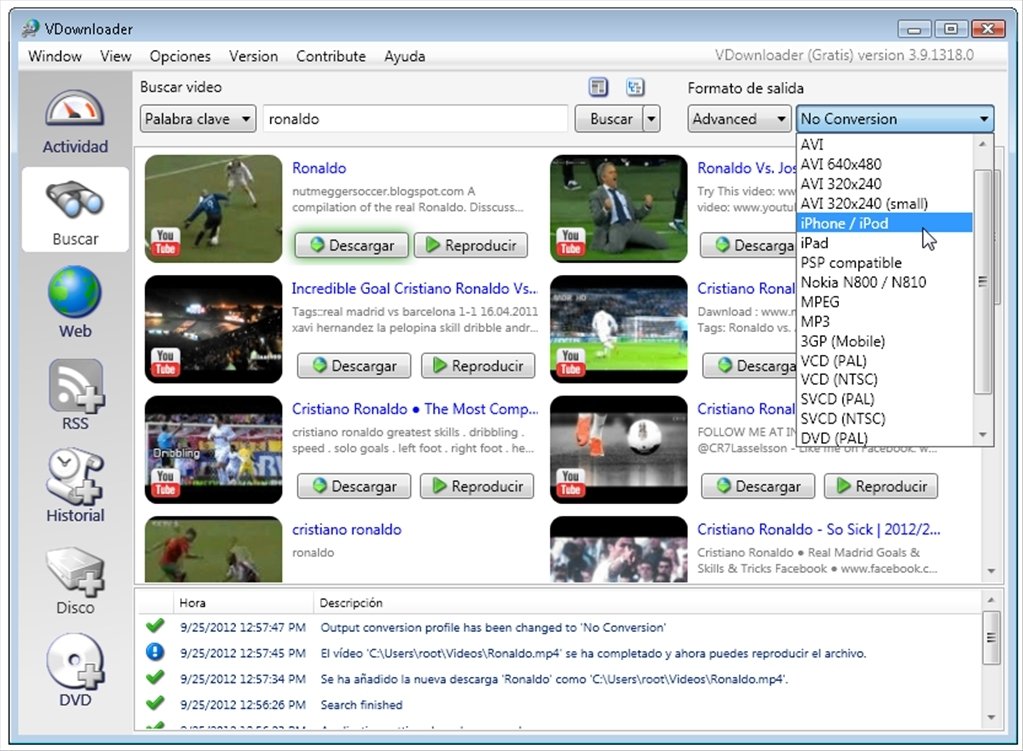Choose AVI from the format list

coord(885,144)
